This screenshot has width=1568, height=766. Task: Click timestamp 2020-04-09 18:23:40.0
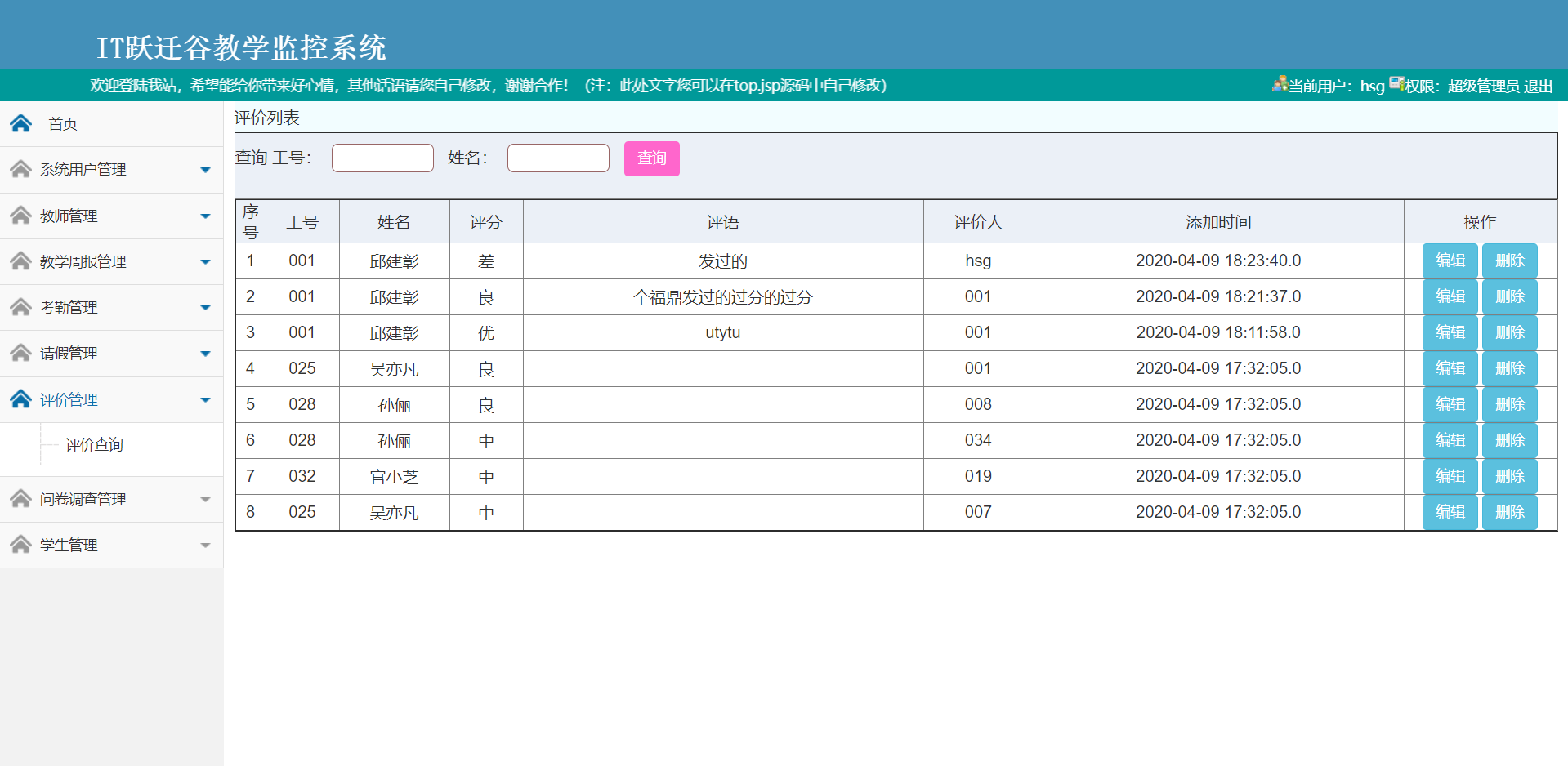[x=1218, y=261]
